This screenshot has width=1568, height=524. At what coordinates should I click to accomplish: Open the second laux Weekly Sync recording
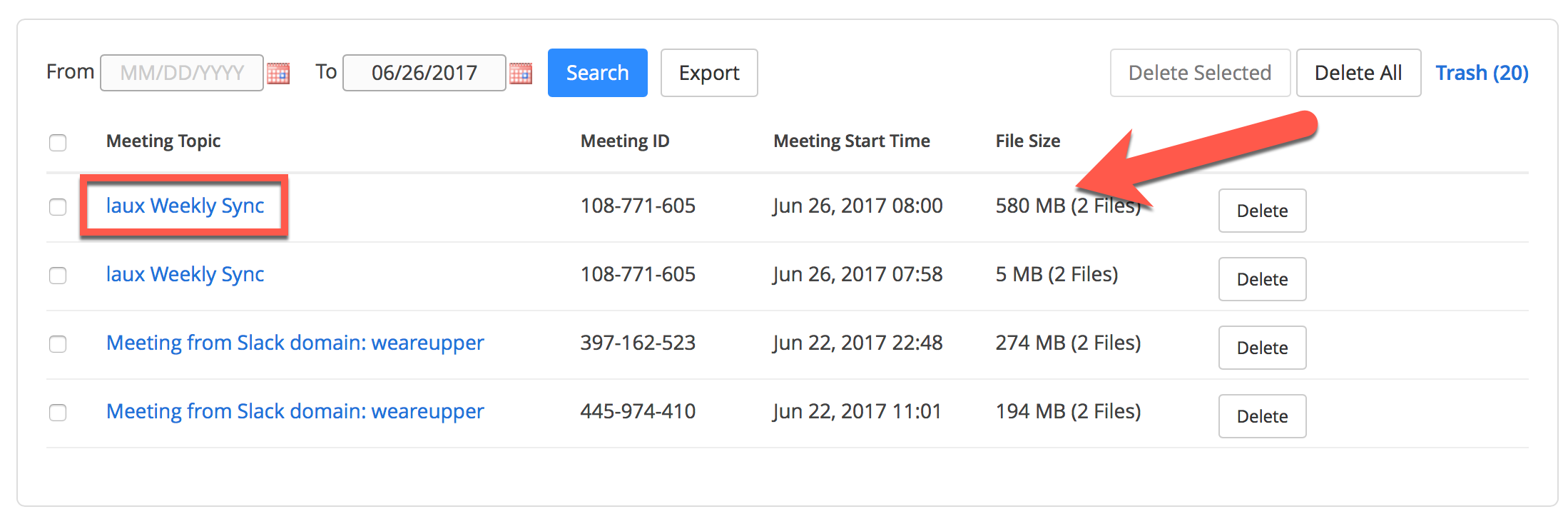[185, 274]
